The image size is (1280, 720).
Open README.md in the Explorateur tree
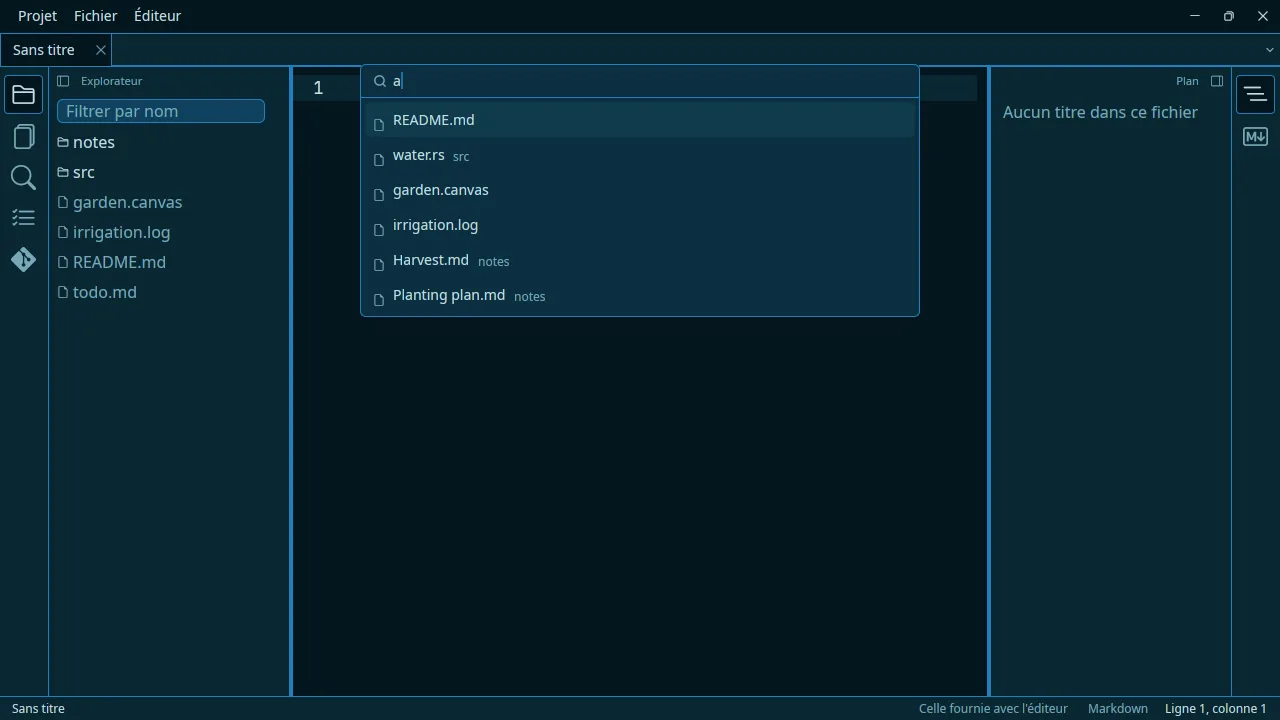tap(112, 262)
